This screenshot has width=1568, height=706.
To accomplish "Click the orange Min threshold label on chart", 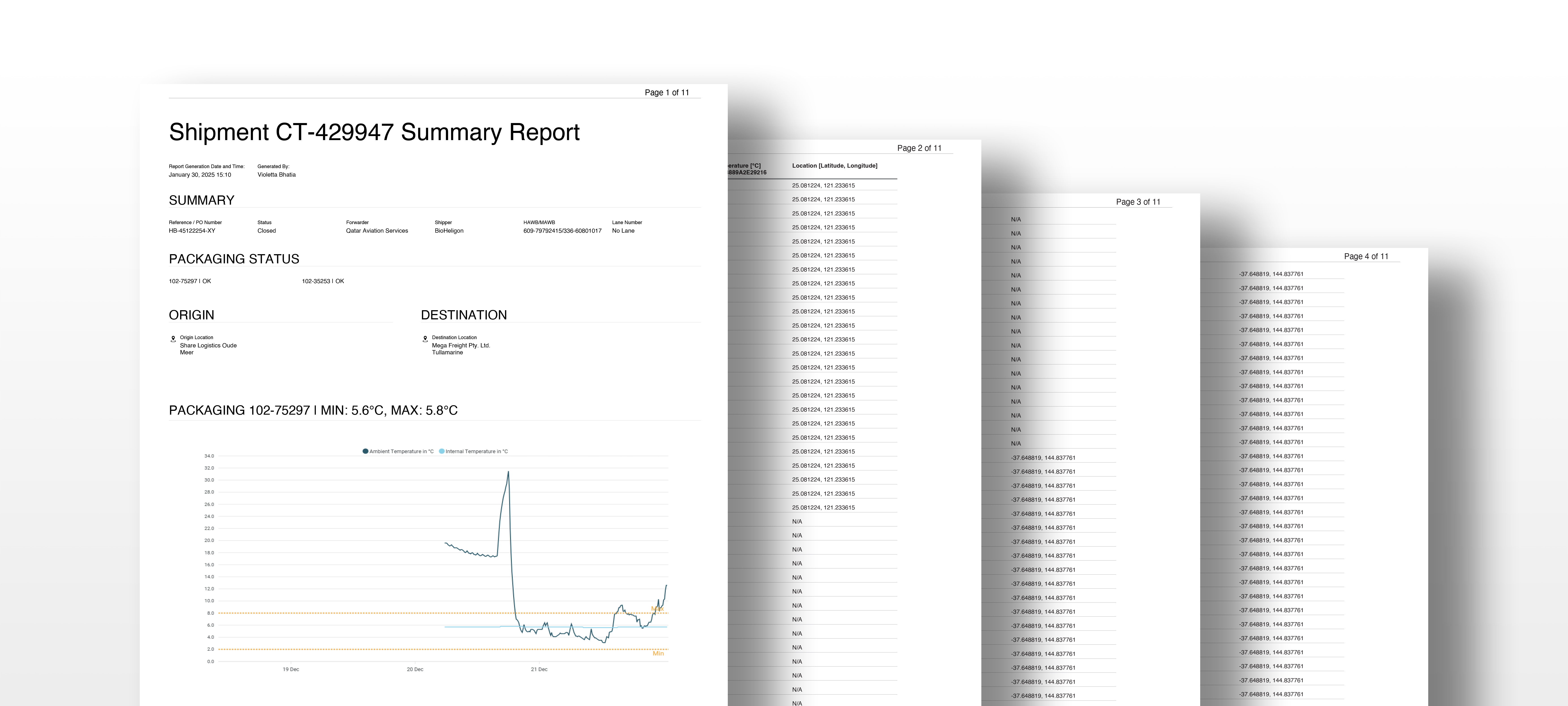I will pyautogui.click(x=658, y=654).
